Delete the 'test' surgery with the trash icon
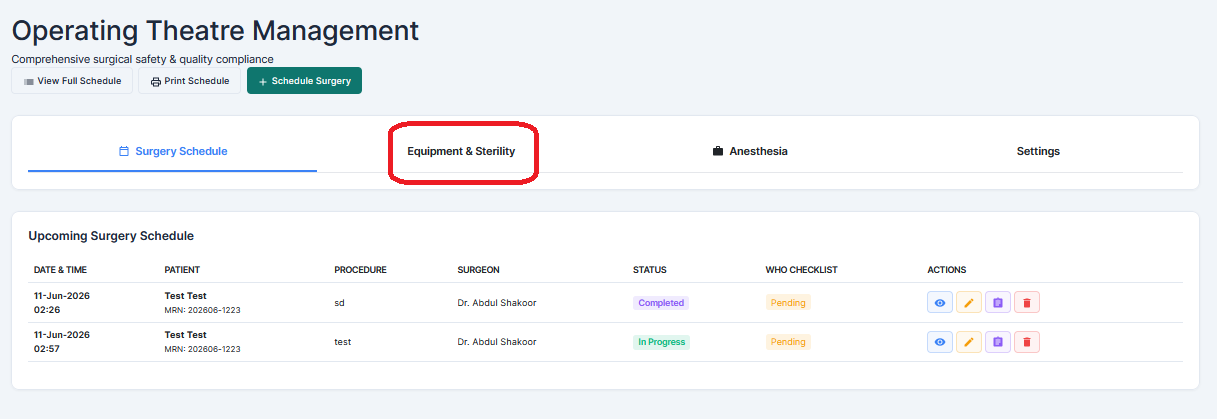This screenshot has height=420, width=1222. (x=1027, y=342)
